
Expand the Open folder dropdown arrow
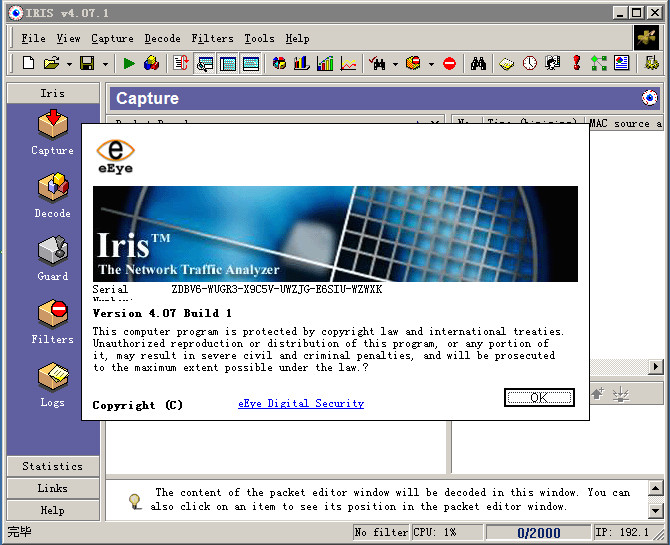[69, 64]
